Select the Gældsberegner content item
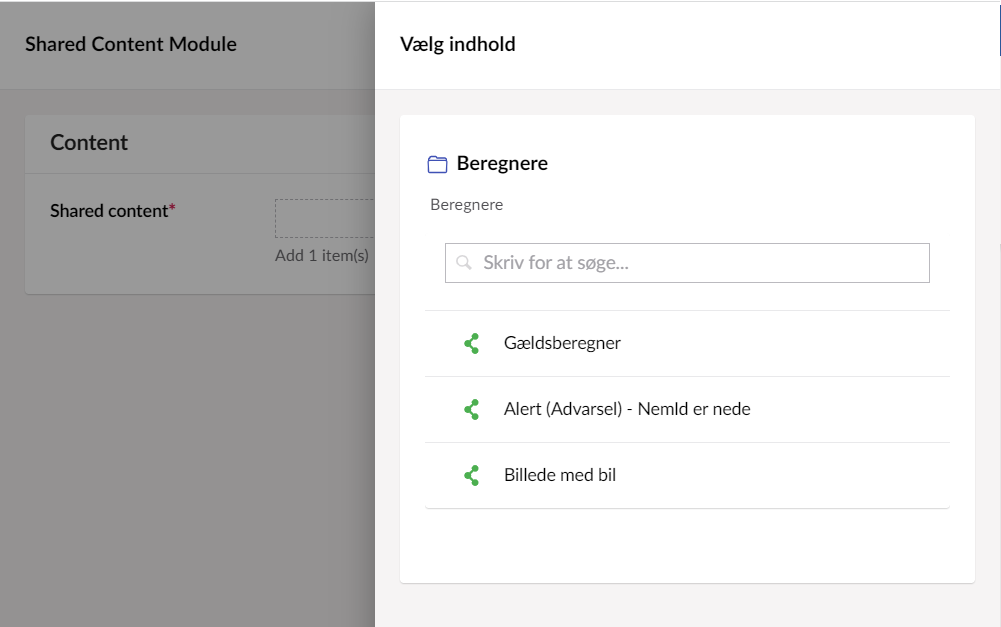Viewport: 1001px width, 627px height. [x=562, y=343]
